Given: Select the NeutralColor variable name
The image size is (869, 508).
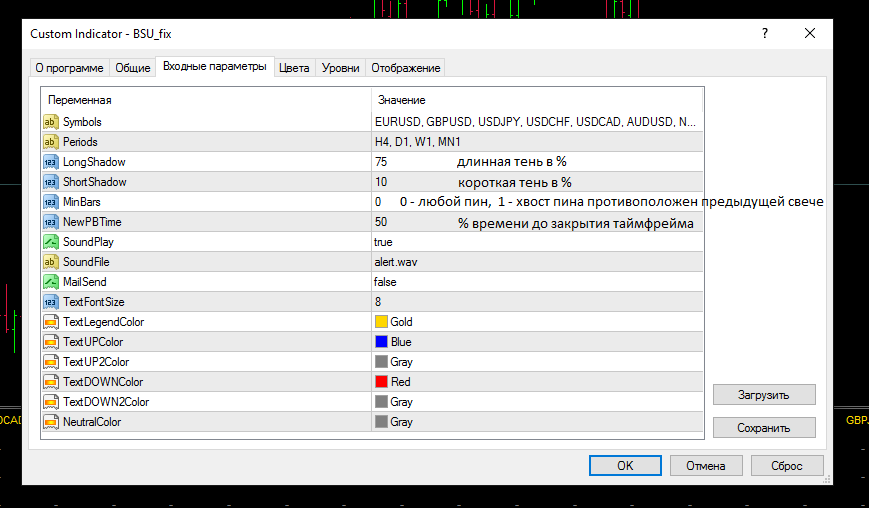Looking at the screenshot, I should coord(92,422).
